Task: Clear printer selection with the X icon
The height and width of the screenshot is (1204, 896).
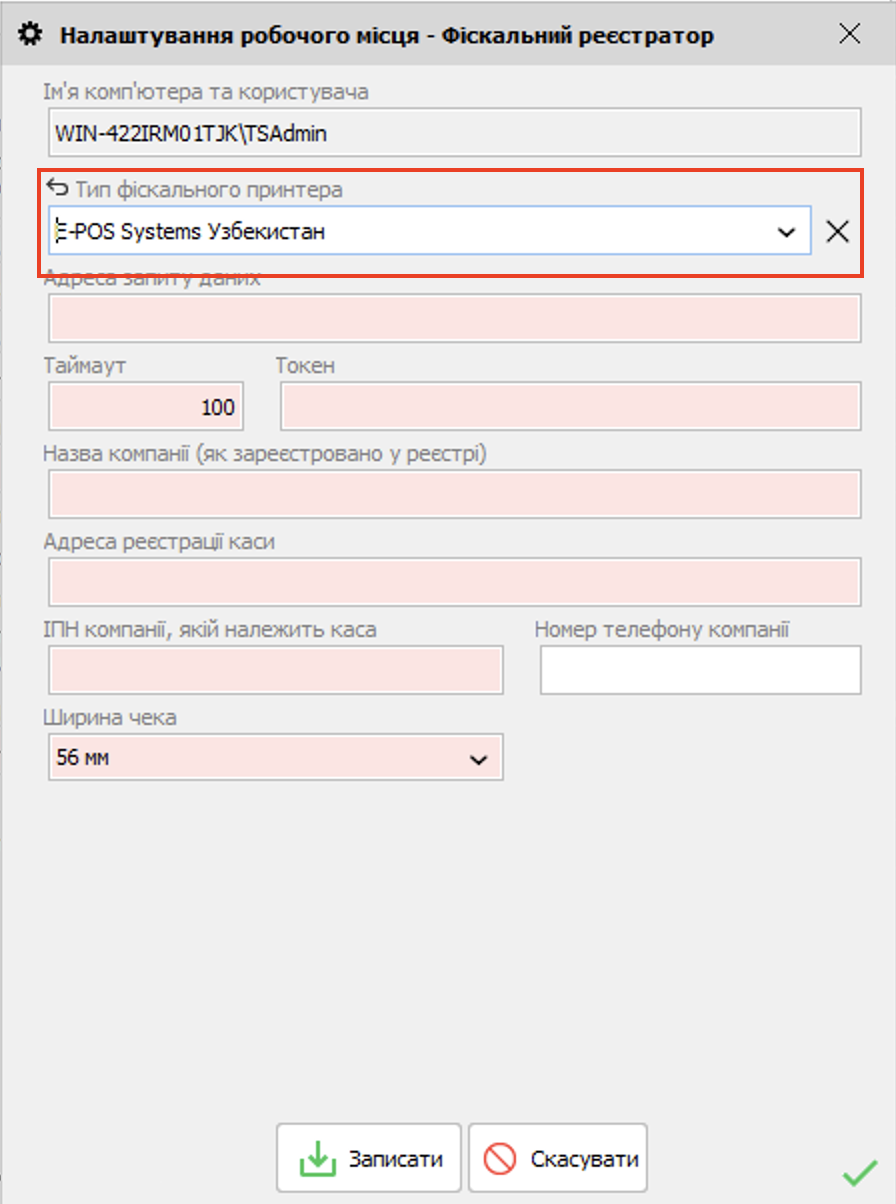Action: tap(838, 231)
